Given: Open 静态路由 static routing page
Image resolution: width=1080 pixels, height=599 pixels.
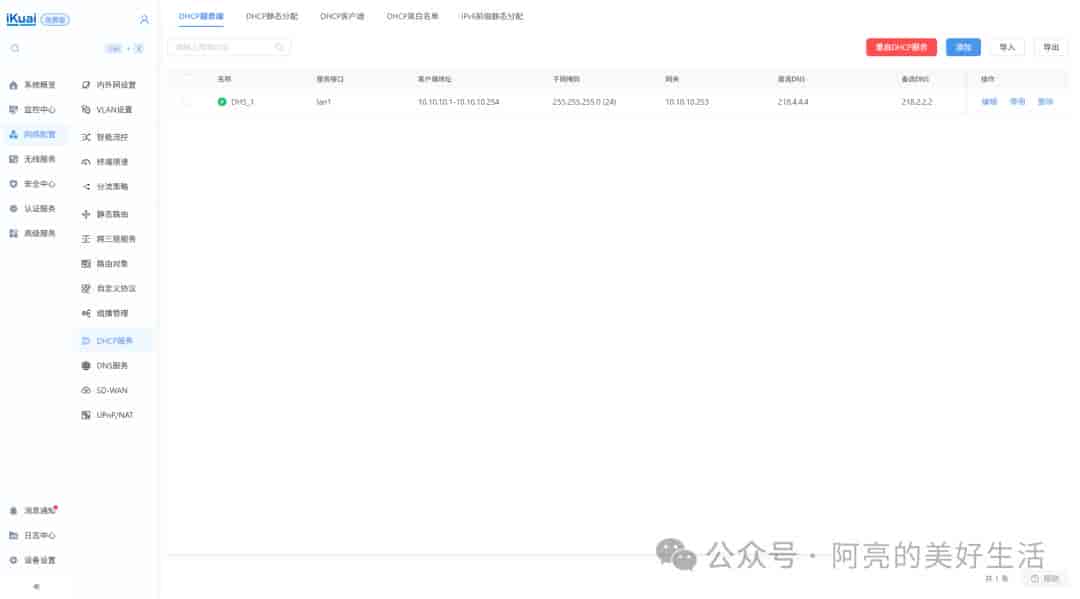Looking at the screenshot, I should coord(105,214).
